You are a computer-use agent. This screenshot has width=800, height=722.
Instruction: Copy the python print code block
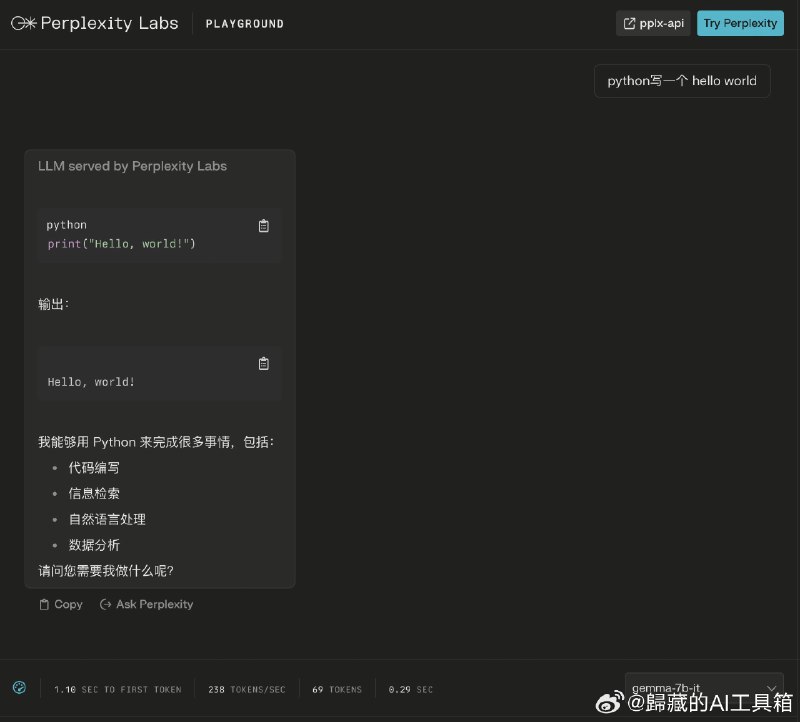coord(263,226)
